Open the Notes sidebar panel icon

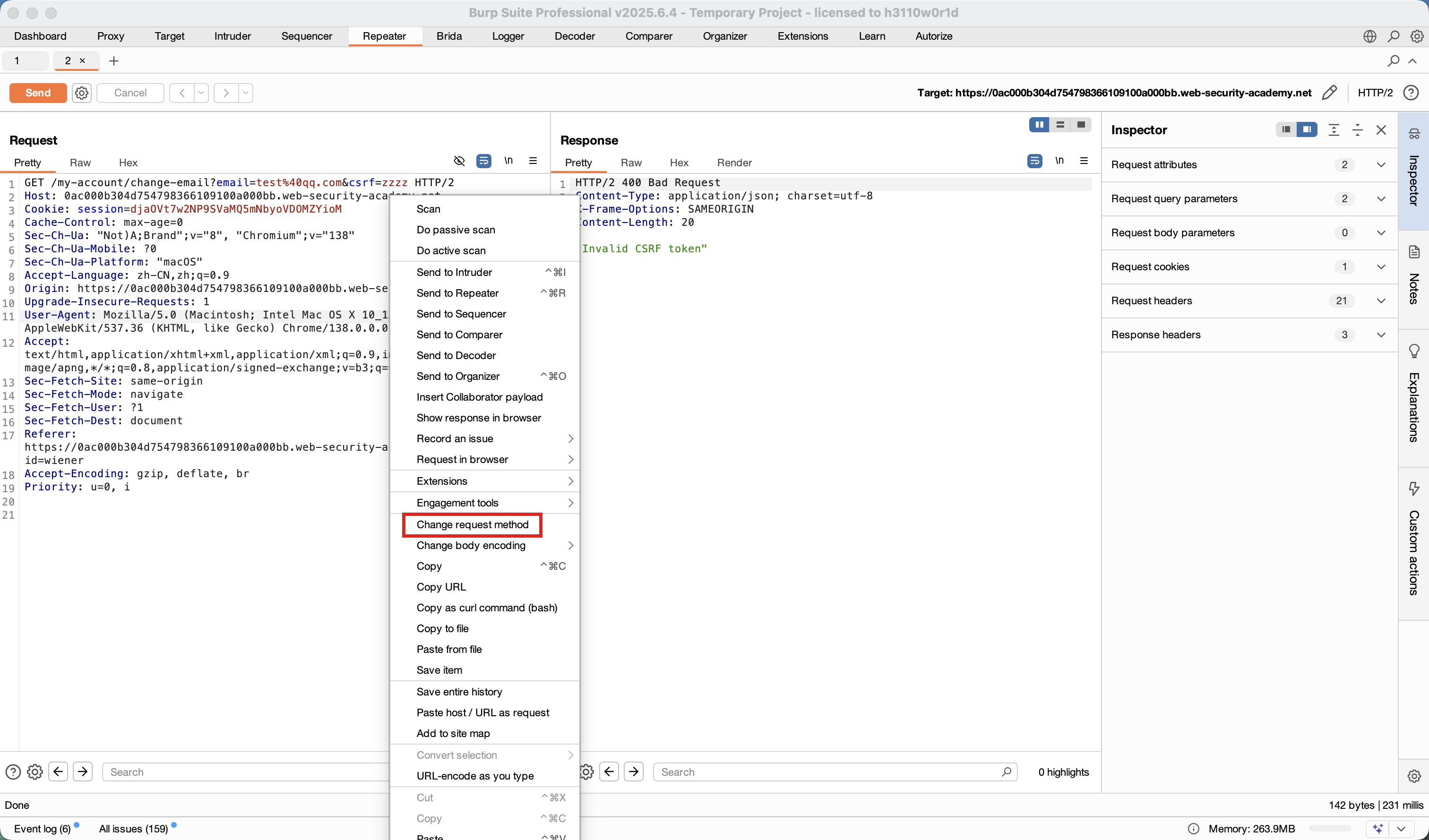[x=1414, y=252]
